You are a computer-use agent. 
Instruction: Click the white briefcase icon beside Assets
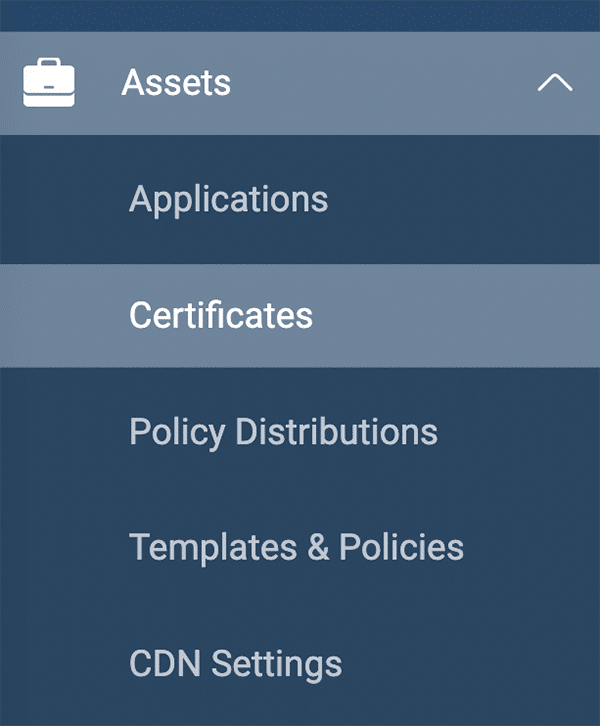(x=49, y=82)
